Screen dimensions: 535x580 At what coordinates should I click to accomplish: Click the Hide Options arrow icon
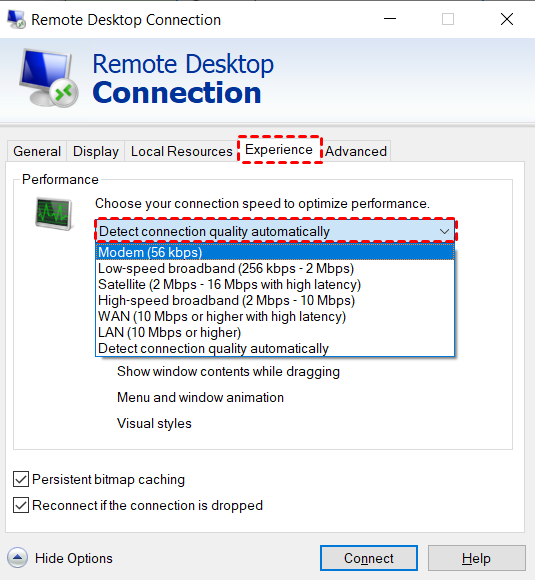(x=17, y=558)
